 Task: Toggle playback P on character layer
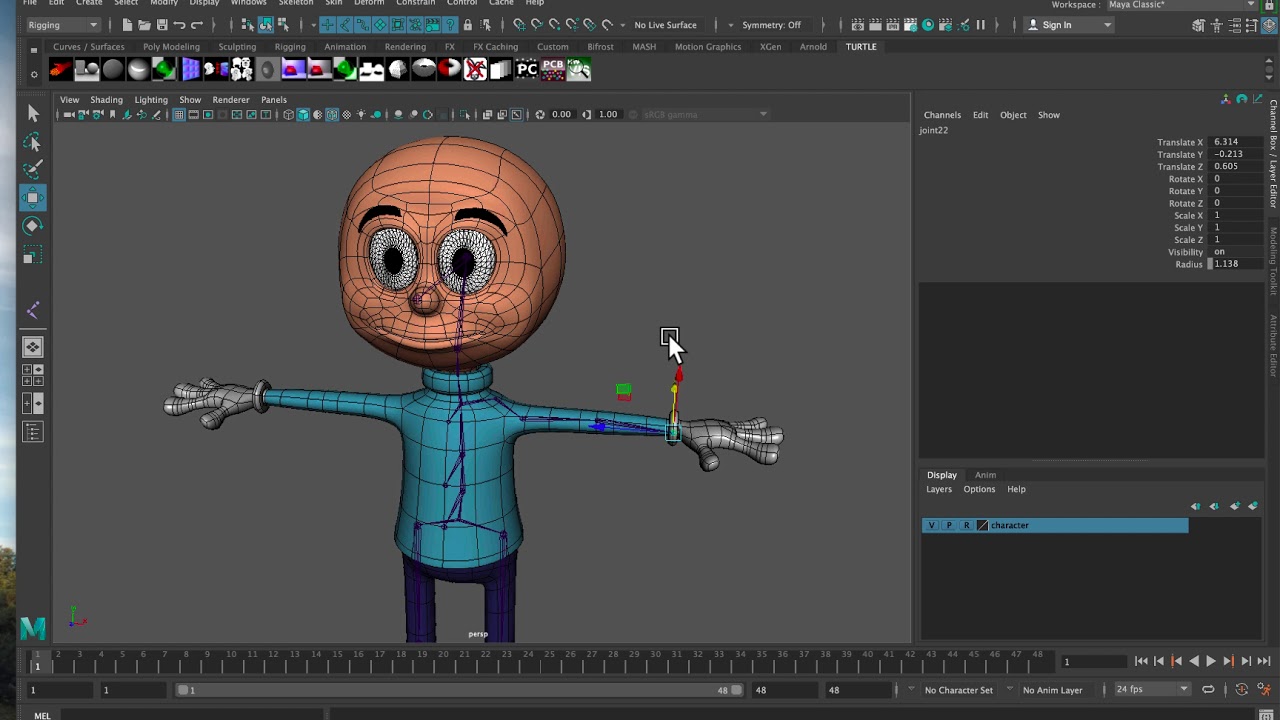click(x=949, y=525)
